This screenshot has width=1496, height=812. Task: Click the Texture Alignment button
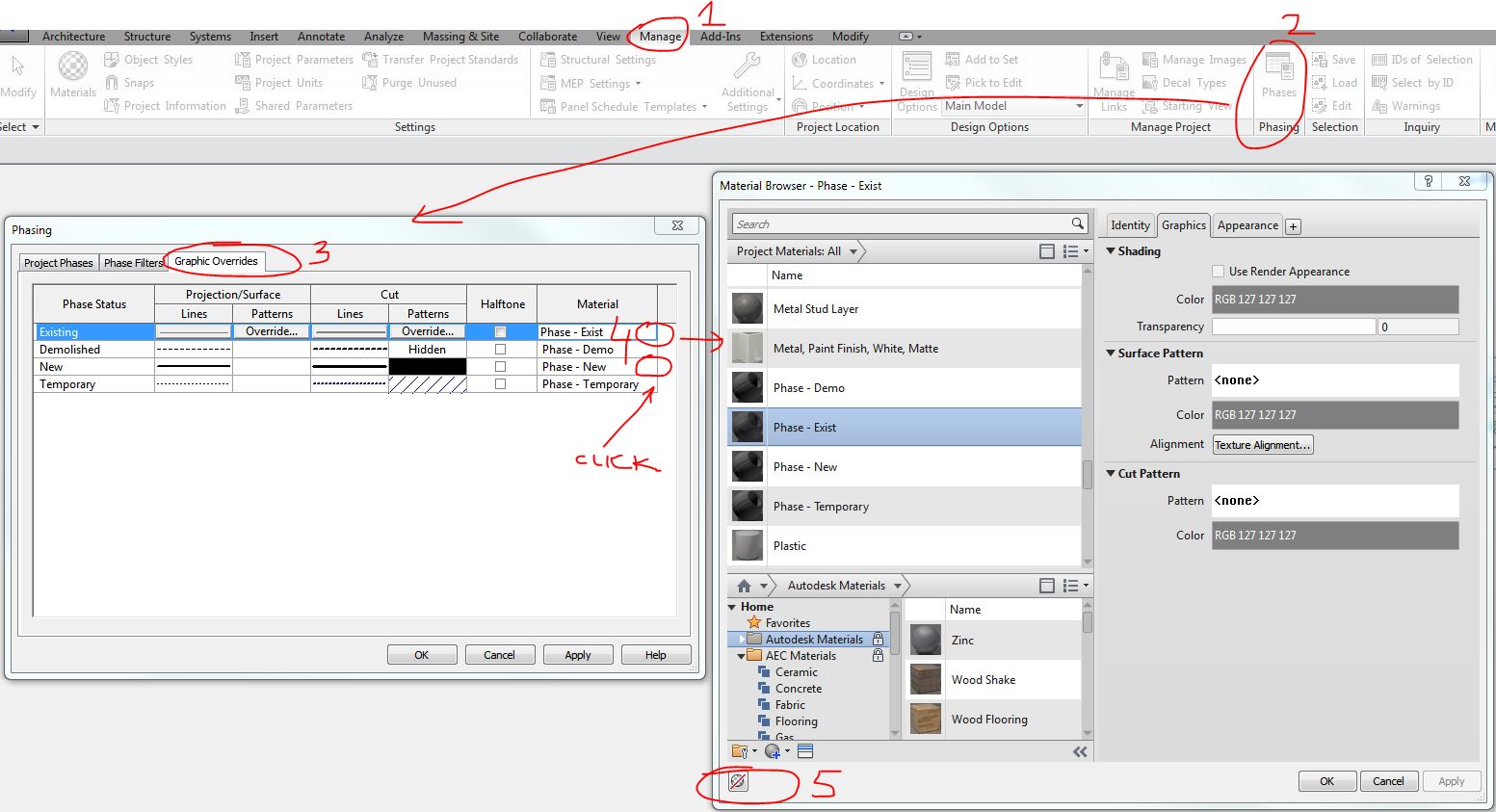pyautogui.click(x=1262, y=445)
